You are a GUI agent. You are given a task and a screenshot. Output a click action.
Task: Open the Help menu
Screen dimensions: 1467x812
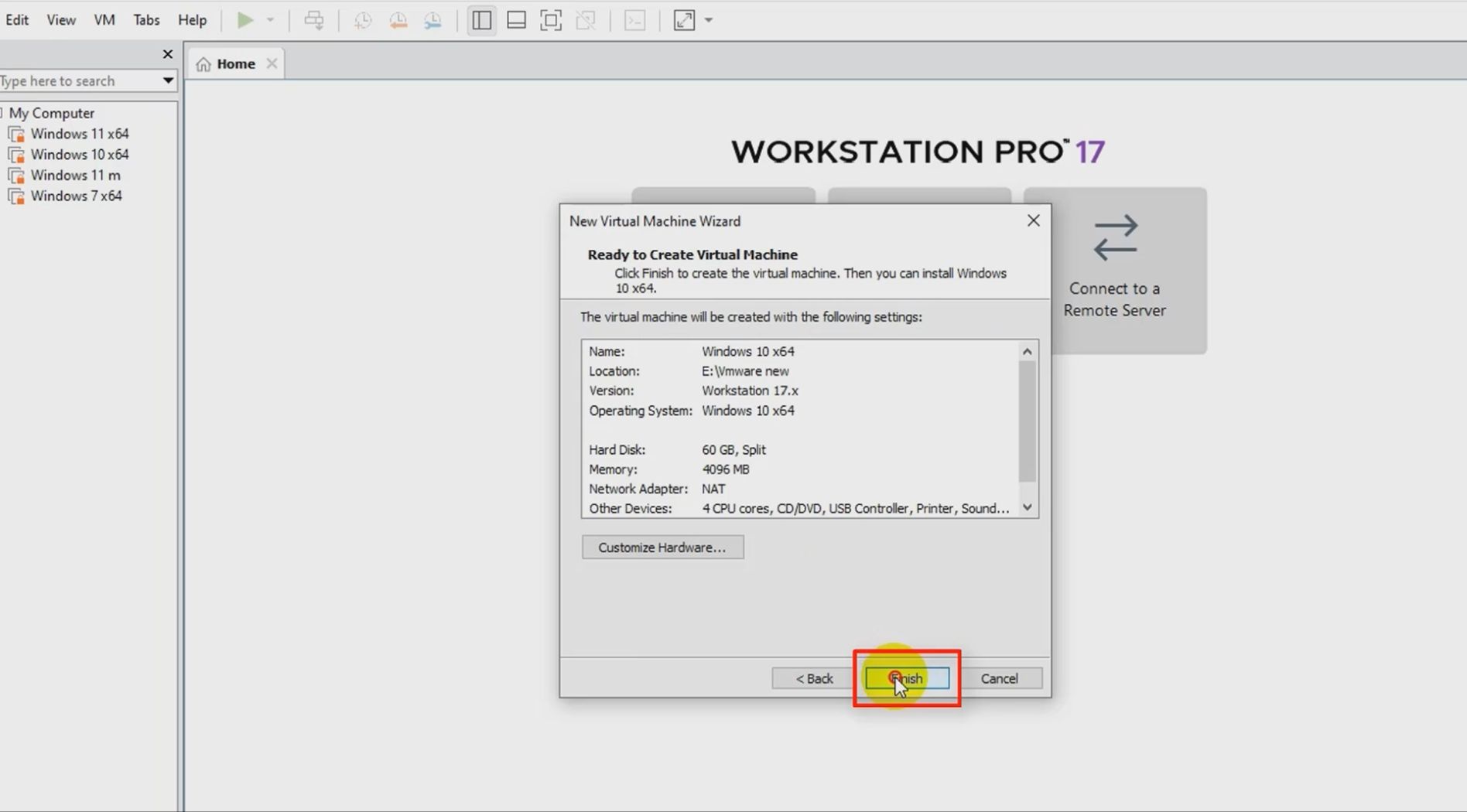pyautogui.click(x=193, y=20)
